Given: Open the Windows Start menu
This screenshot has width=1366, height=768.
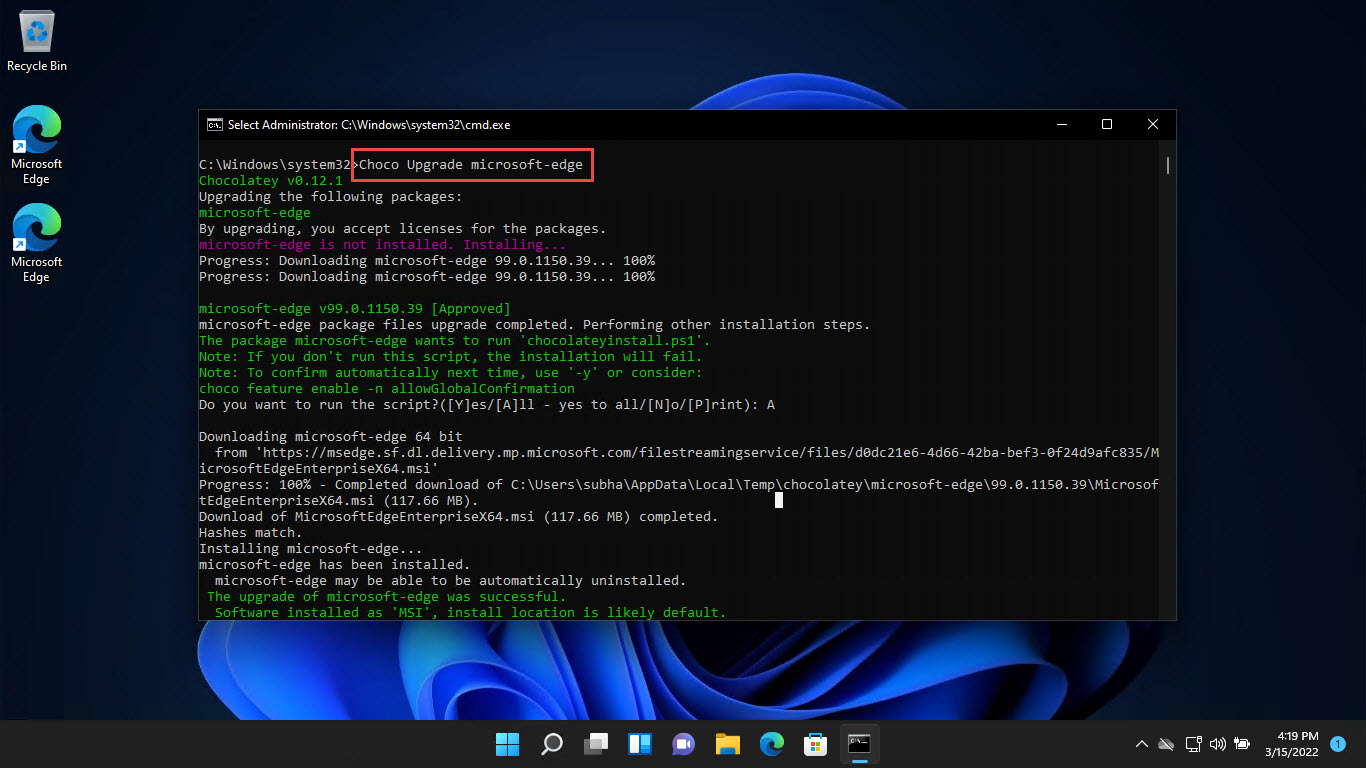Looking at the screenshot, I should pyautogui.click(x=507, y=744).
